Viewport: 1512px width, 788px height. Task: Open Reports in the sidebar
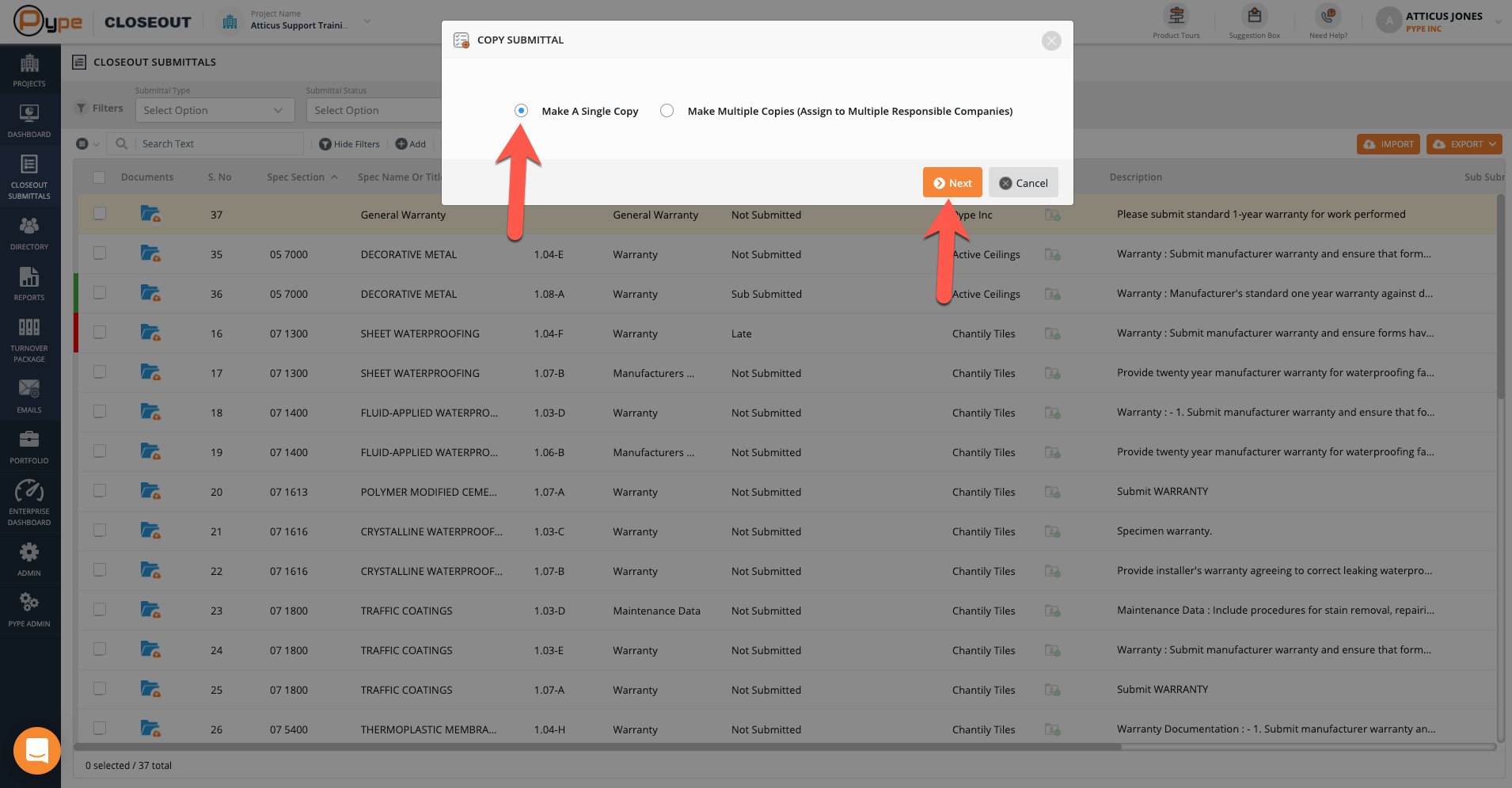tap(29, 284)
